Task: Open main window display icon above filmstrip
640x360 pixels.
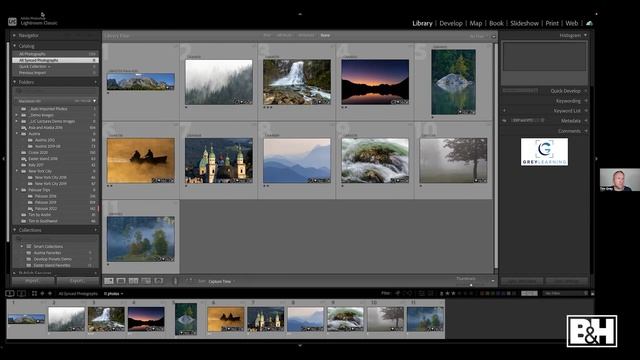Action: pos(10,293)
